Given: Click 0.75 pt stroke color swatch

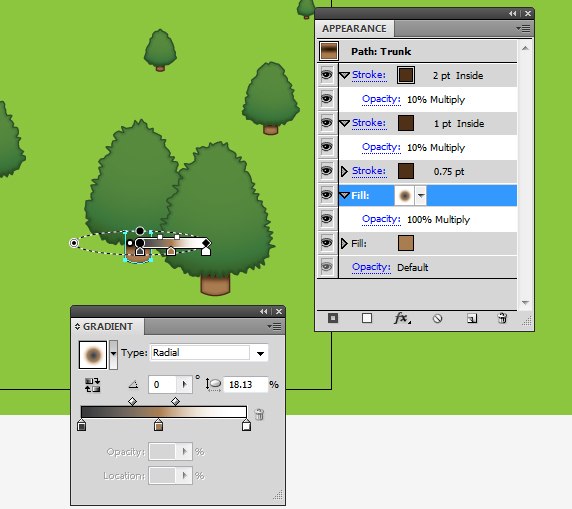Looking at the screenshot, I should tap(406, 171).
